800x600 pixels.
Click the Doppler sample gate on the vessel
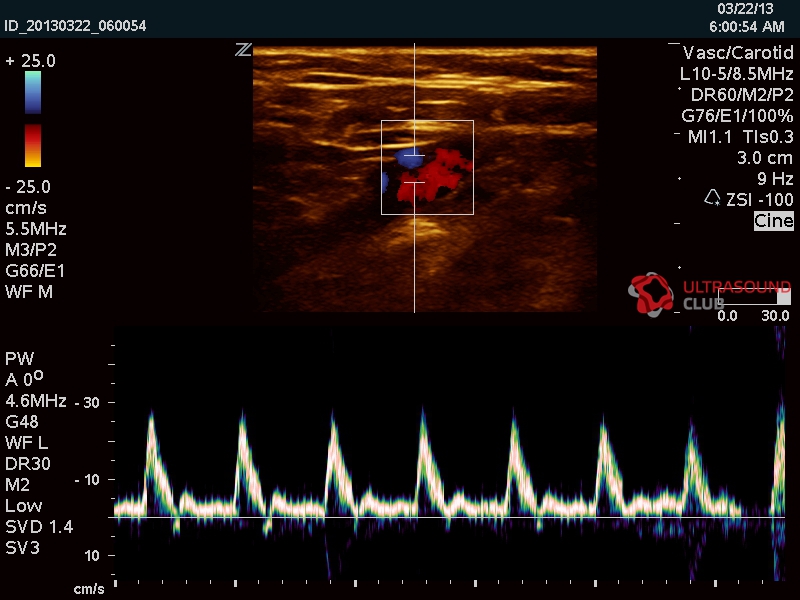[x=414, y=168]
